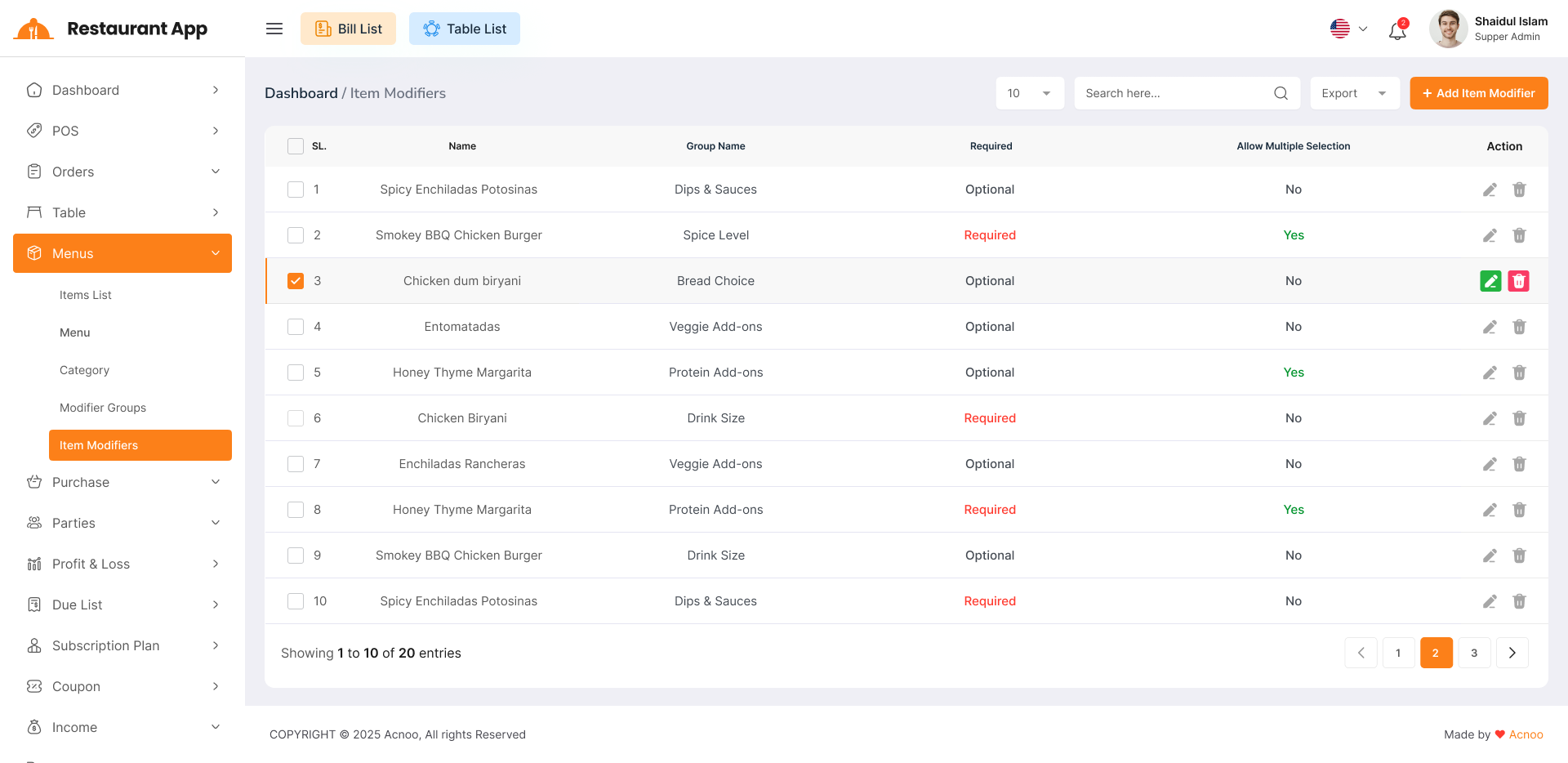The height and width of the screenshot is (763, 1568).
Task: Uncheck the Chicken dum biryani row checkbox
Action: 296,281
